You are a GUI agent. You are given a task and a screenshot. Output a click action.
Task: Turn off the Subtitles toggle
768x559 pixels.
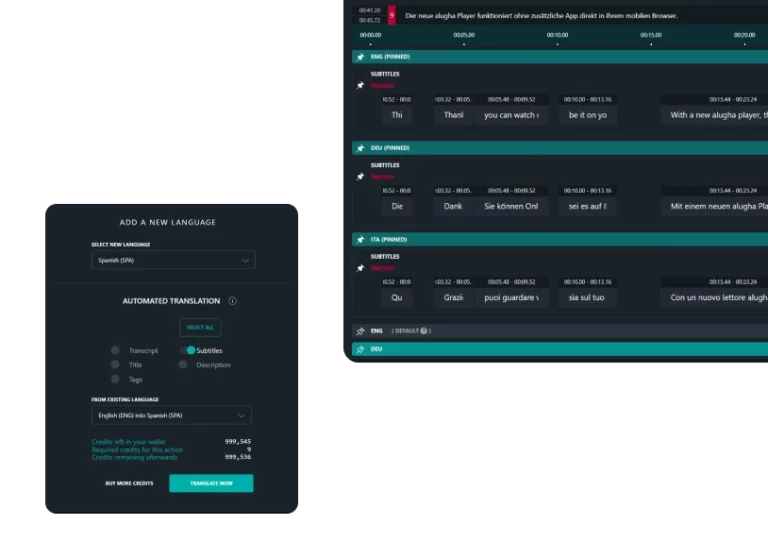pyautogui.click(x=190, y=351)
